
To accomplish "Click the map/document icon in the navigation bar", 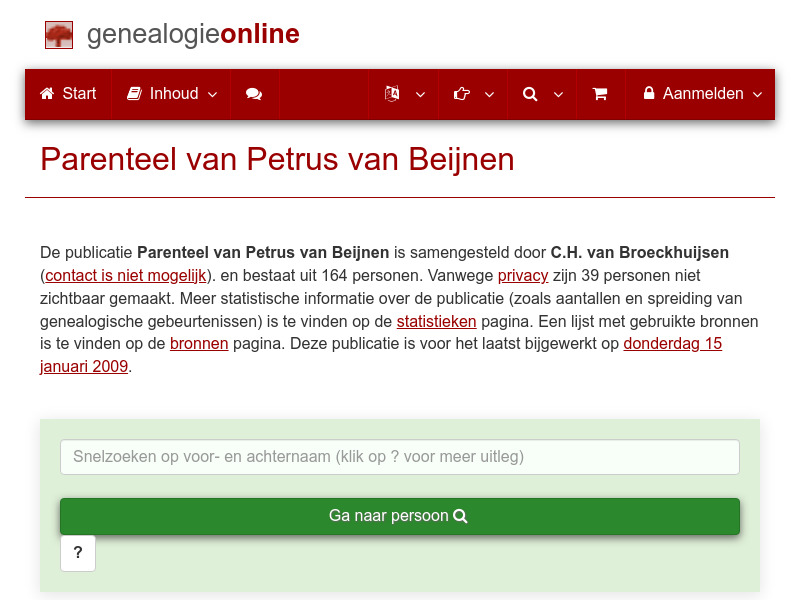I will 392,94.
